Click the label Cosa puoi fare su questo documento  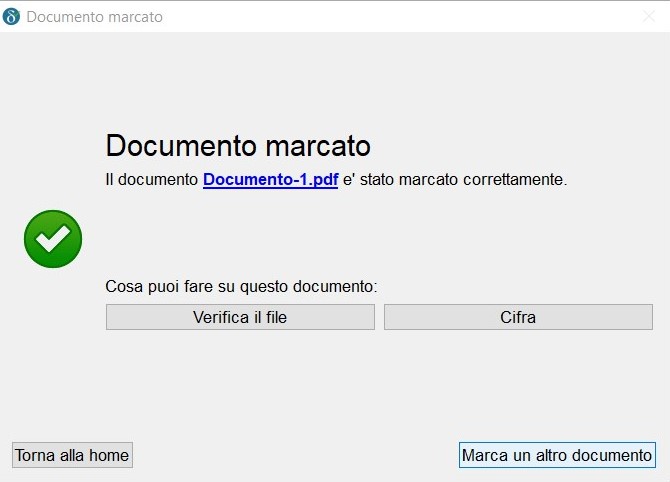click(x=241, y=287)
